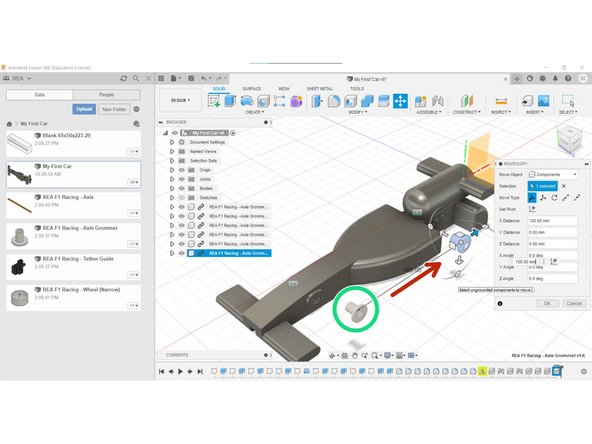Viewport: 592px width, 444px height.
Task: Click the New Folder button
Action: tap(114, 109)
